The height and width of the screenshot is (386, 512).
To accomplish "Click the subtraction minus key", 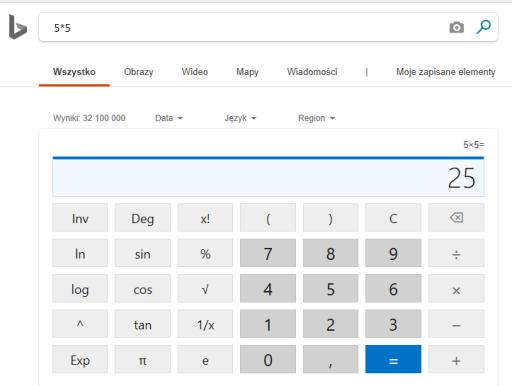I will [x=456, y=324].
